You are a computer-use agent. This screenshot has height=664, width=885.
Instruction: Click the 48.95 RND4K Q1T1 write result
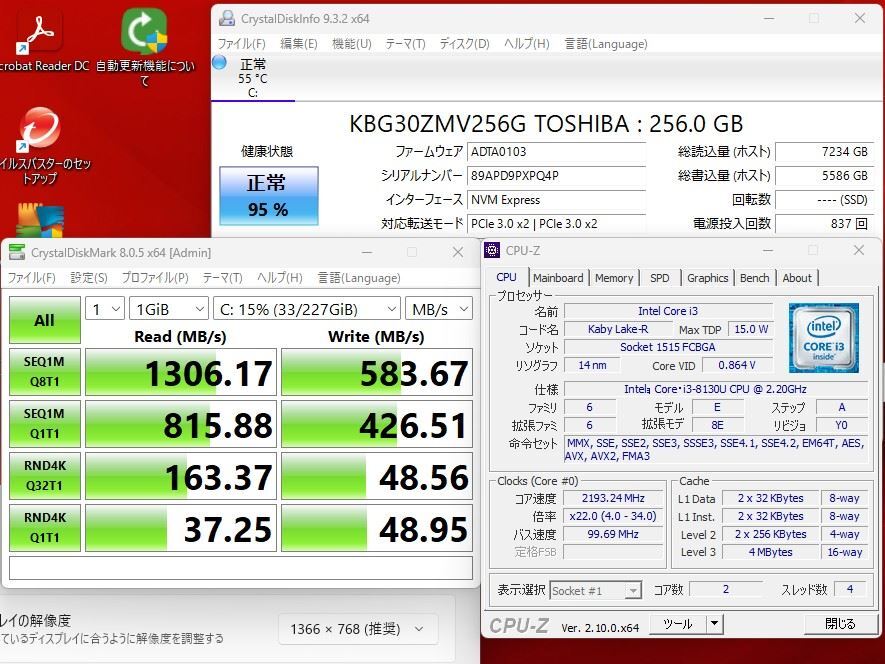(x=376, y=528)
